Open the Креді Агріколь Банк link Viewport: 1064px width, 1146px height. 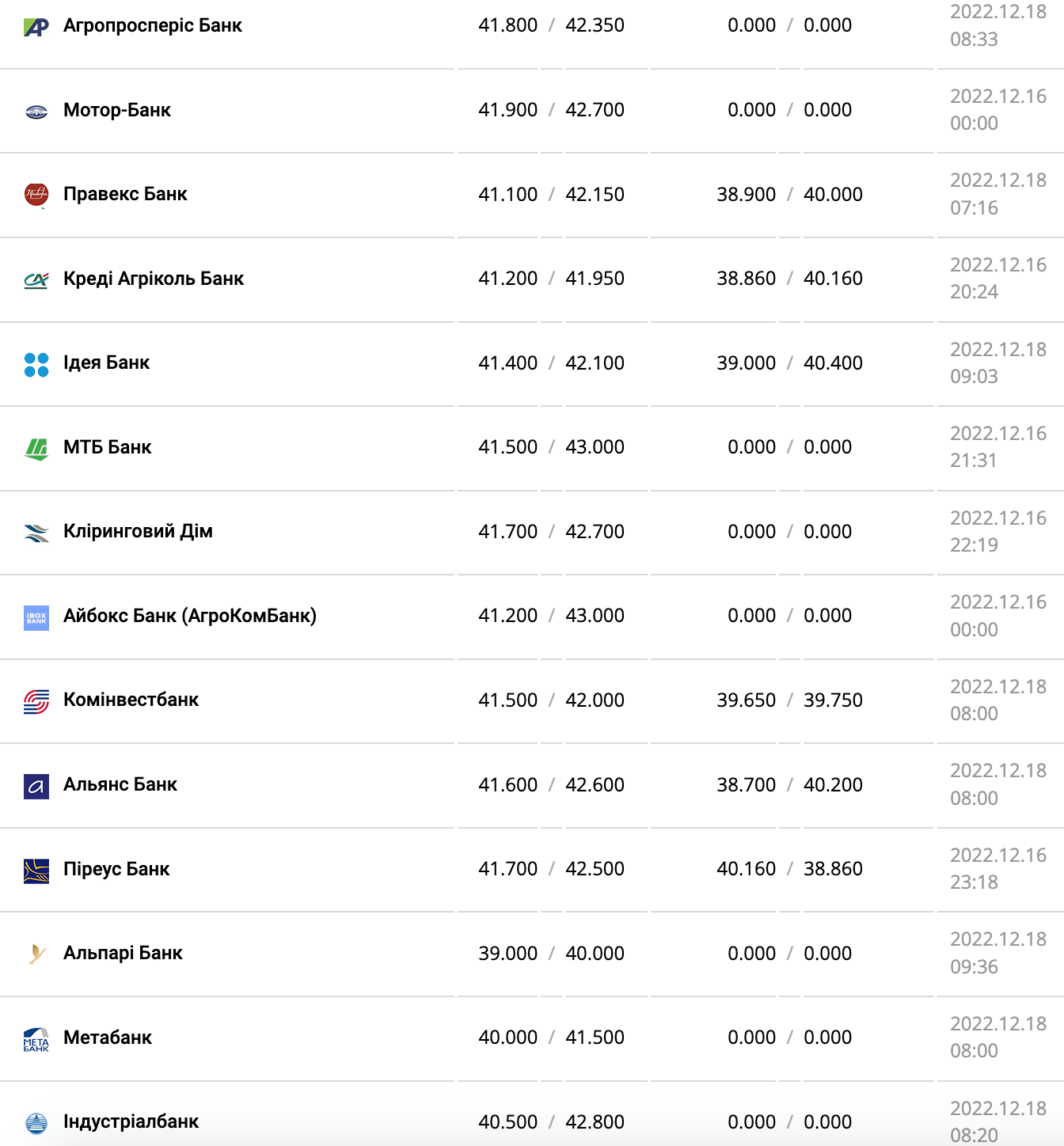coord(154,279)
